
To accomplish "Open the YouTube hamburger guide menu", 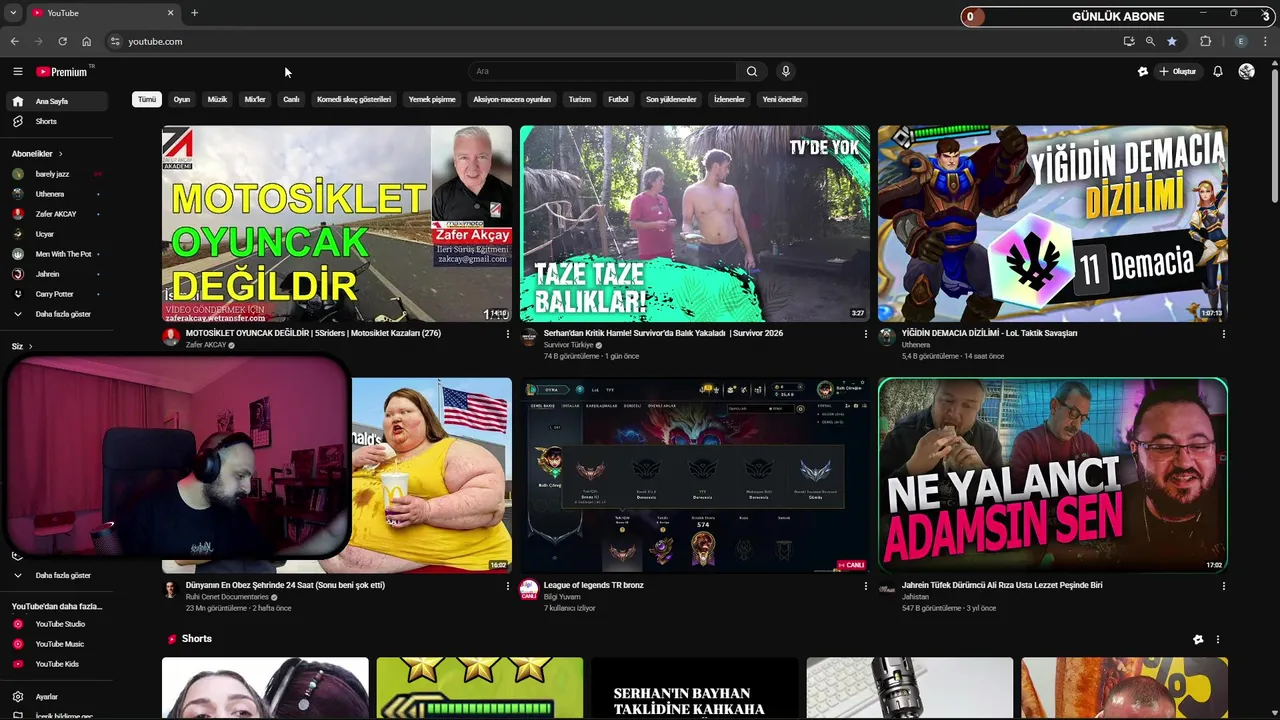I will [17, 71].
